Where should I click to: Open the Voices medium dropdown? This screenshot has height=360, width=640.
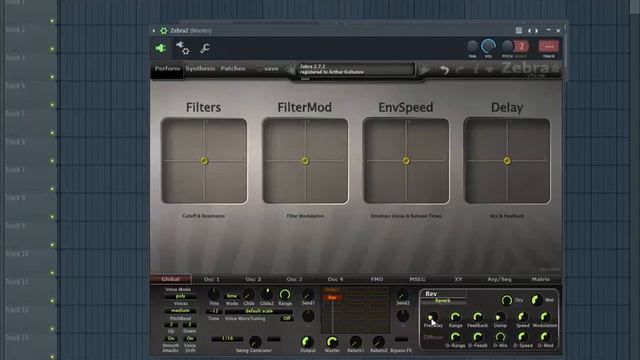coord(180,311)
